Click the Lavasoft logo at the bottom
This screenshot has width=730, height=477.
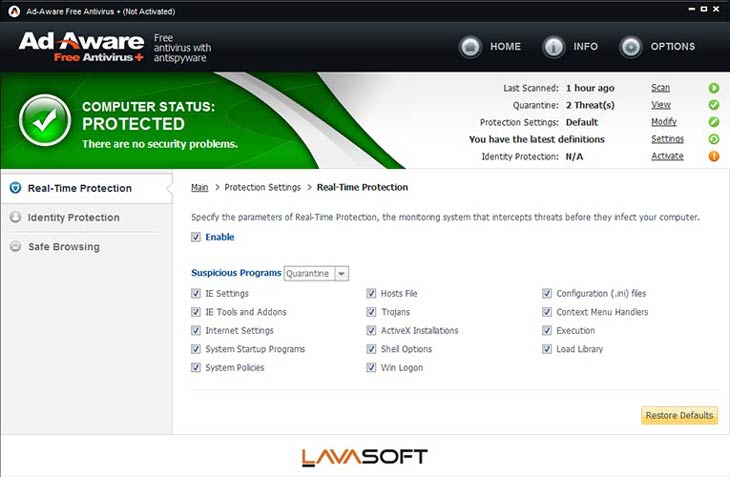[365, 457]
